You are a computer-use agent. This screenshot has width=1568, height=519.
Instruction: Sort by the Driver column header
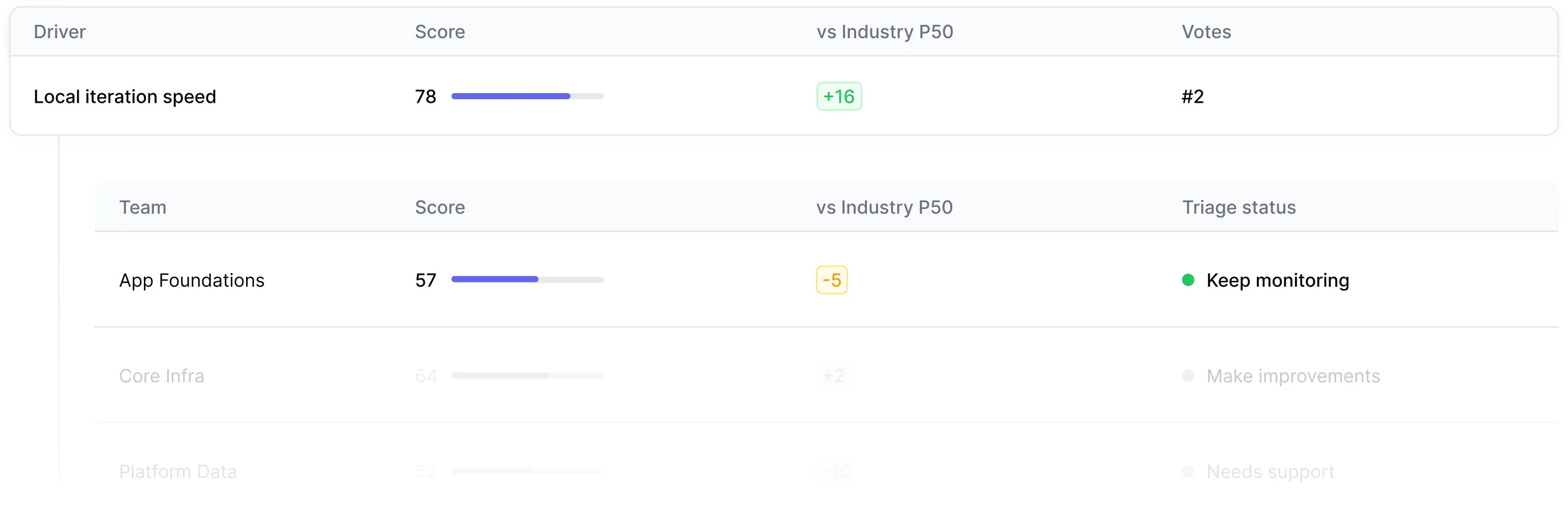point(59,32)
